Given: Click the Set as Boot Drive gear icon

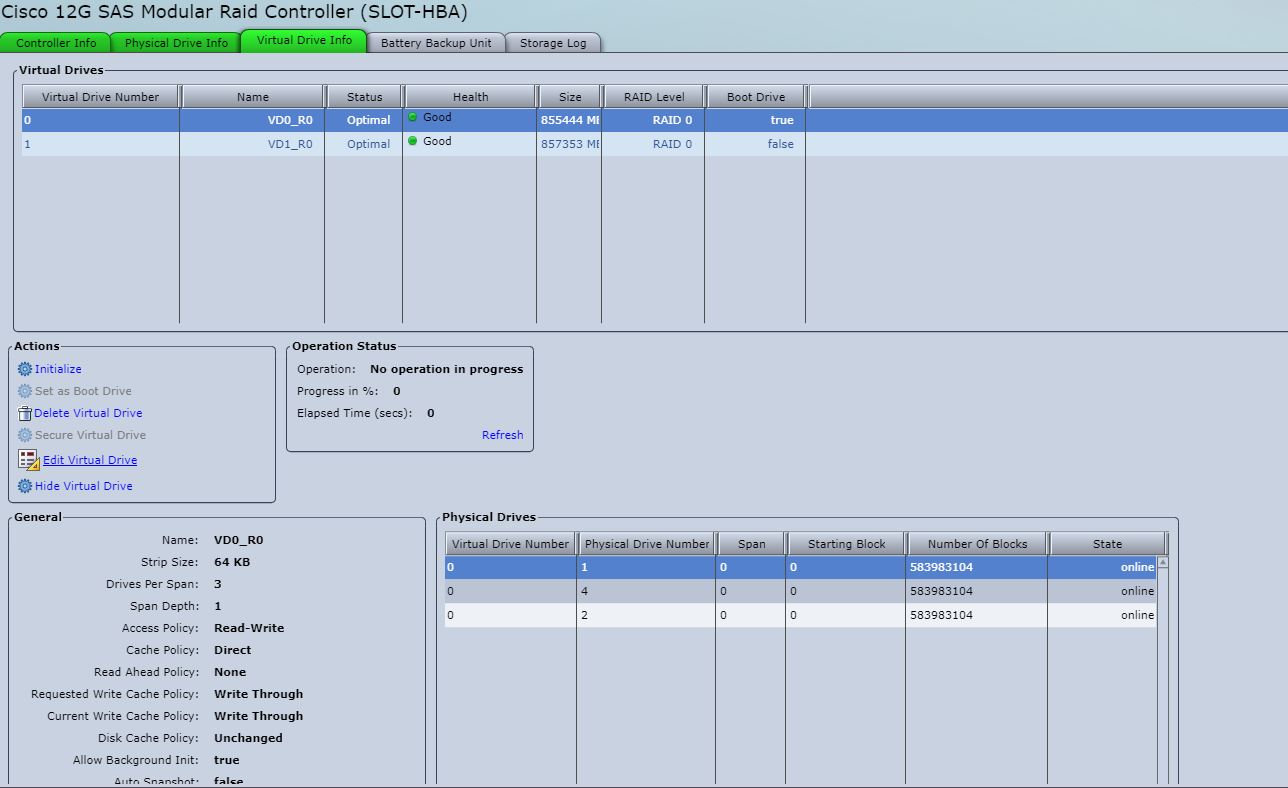Looking at the screenshot, I should [24, 391].
